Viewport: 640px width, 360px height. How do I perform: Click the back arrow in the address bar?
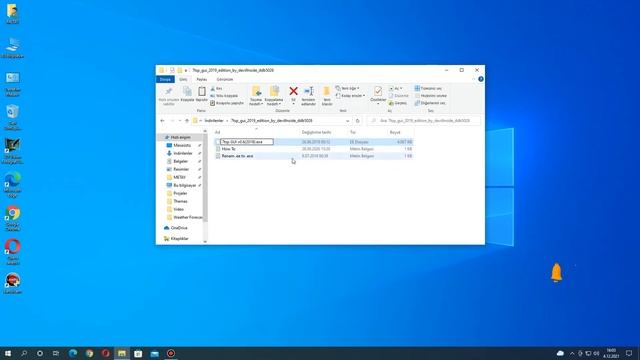(x=162, y=121)
